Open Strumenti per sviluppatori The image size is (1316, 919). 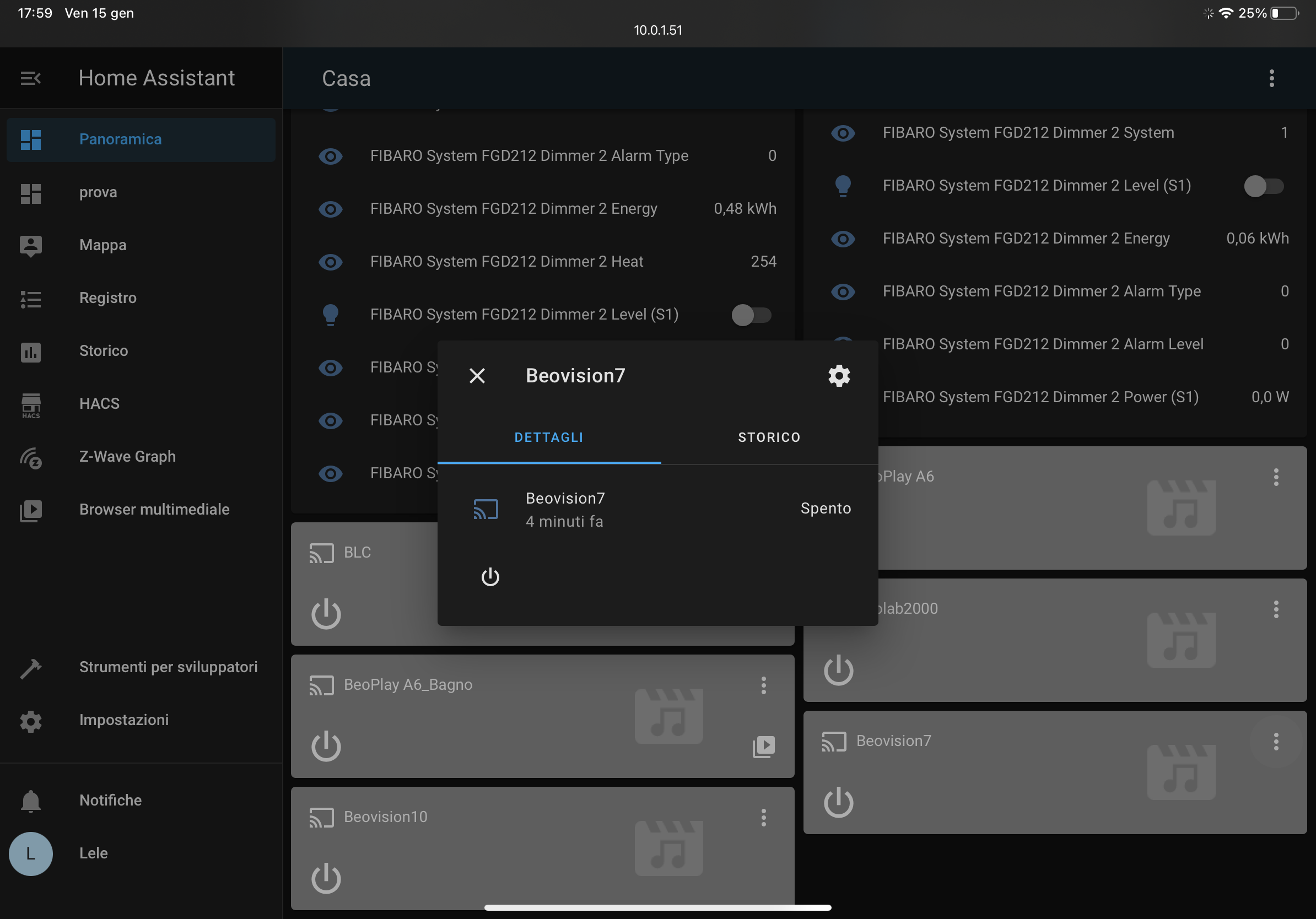click(x=168, y=667)
